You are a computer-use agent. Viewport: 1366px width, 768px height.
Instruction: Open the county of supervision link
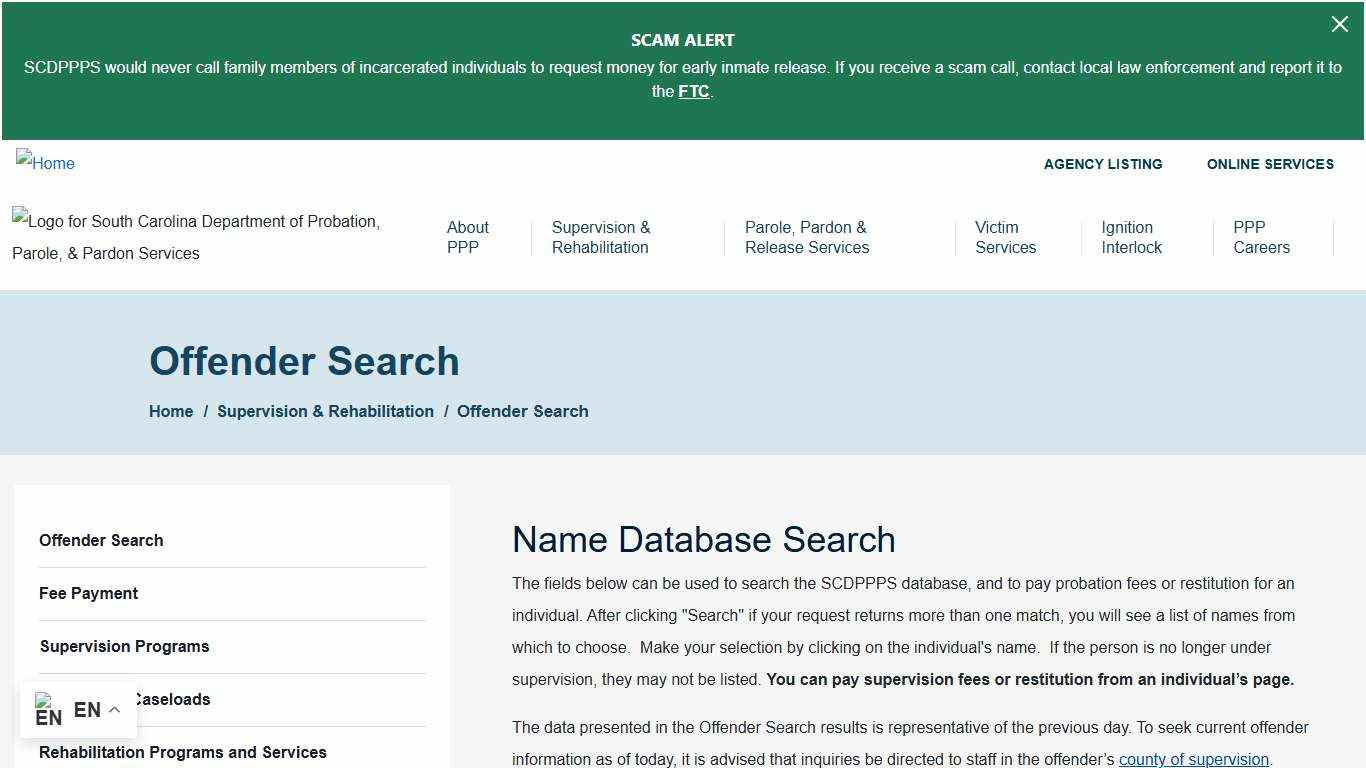(1193, 759)
